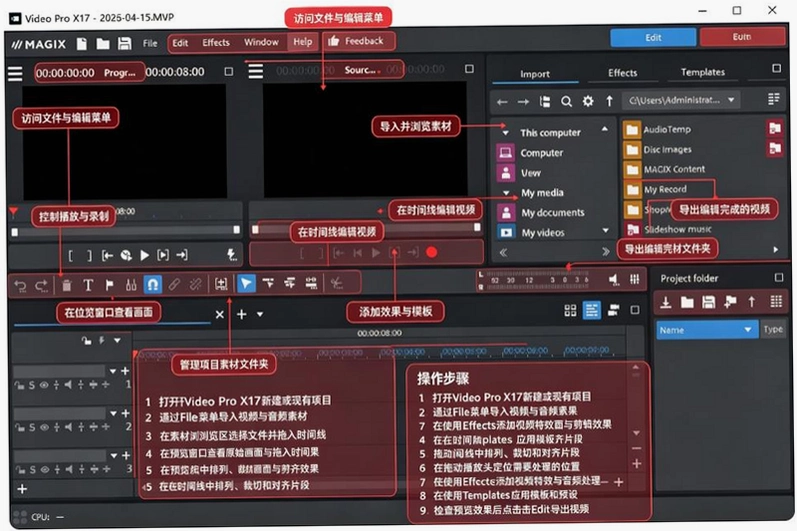
Task: Open track 3 options dropdown arrow
Action: click(x=113, y=455)
